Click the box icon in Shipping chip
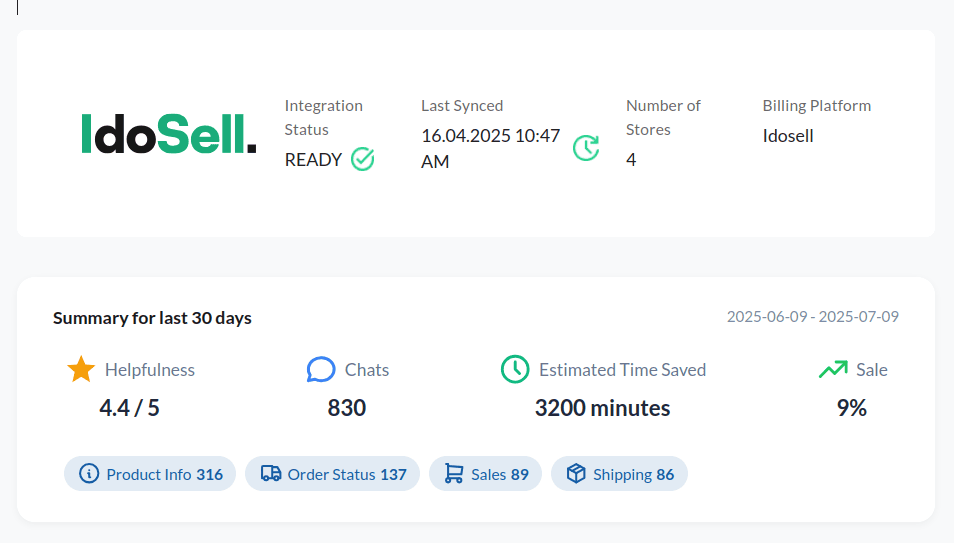The width and height of the screenshot is (954, 543). (576, 474)
